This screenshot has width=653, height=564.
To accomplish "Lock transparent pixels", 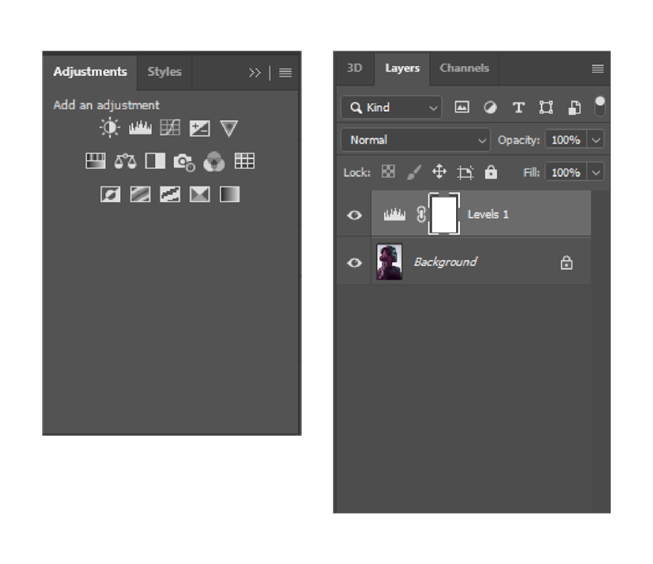I will (x=389, y=172).
